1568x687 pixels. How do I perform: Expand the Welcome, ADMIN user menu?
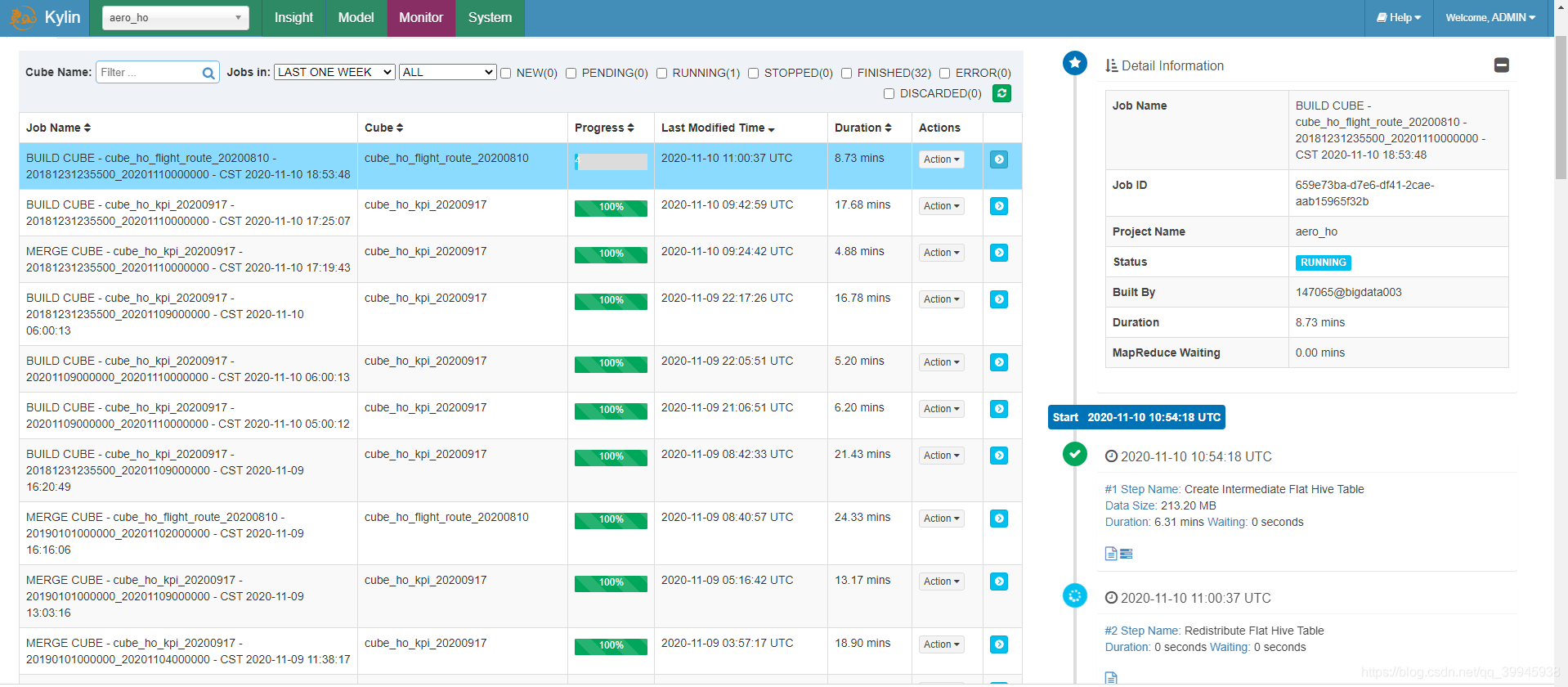(x=1490, y=17)
